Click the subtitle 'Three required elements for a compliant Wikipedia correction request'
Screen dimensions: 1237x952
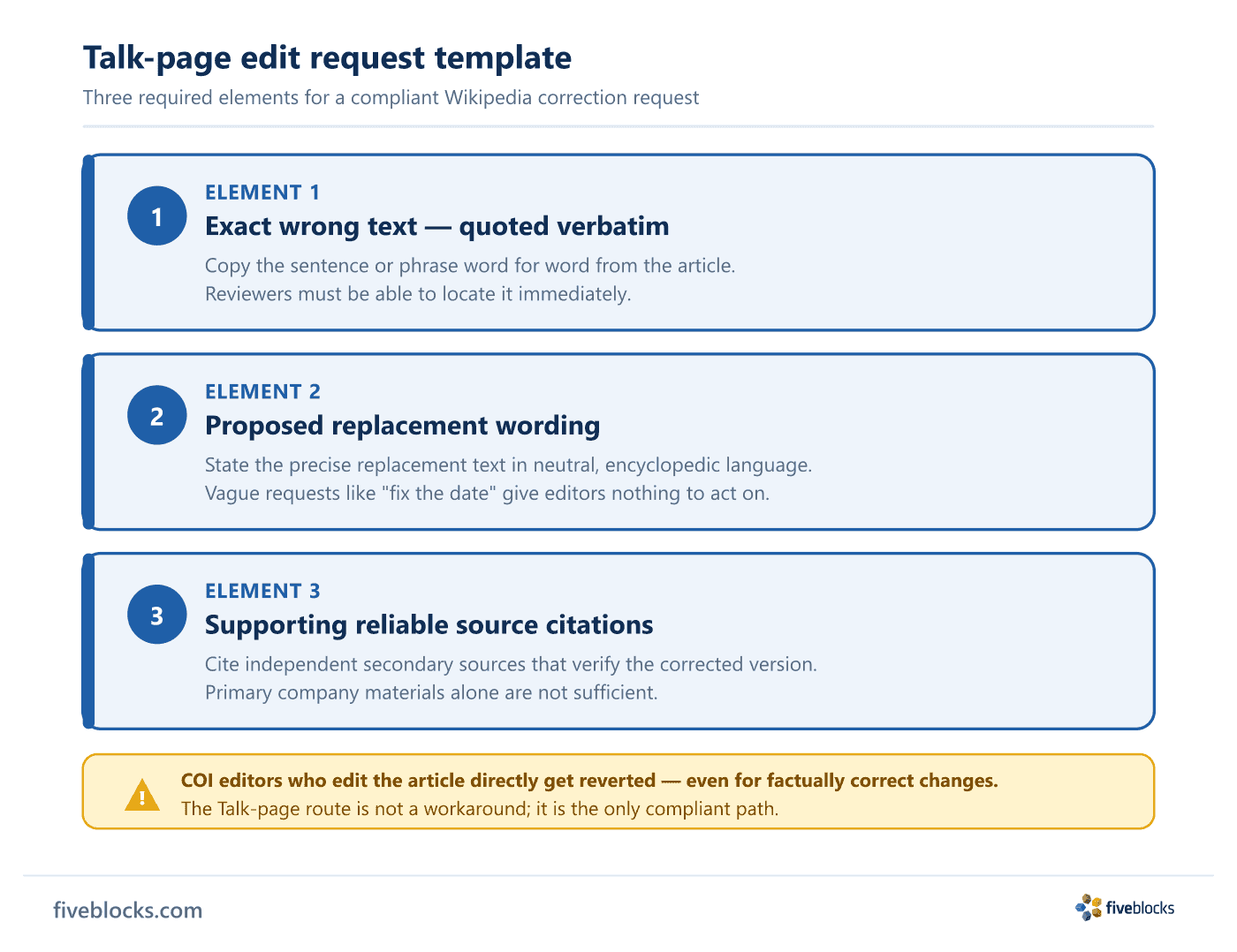[391, 97]
